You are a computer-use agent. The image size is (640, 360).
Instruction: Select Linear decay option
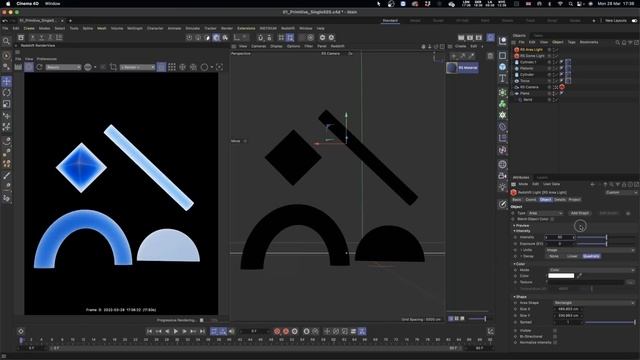[x=572, y=256]
